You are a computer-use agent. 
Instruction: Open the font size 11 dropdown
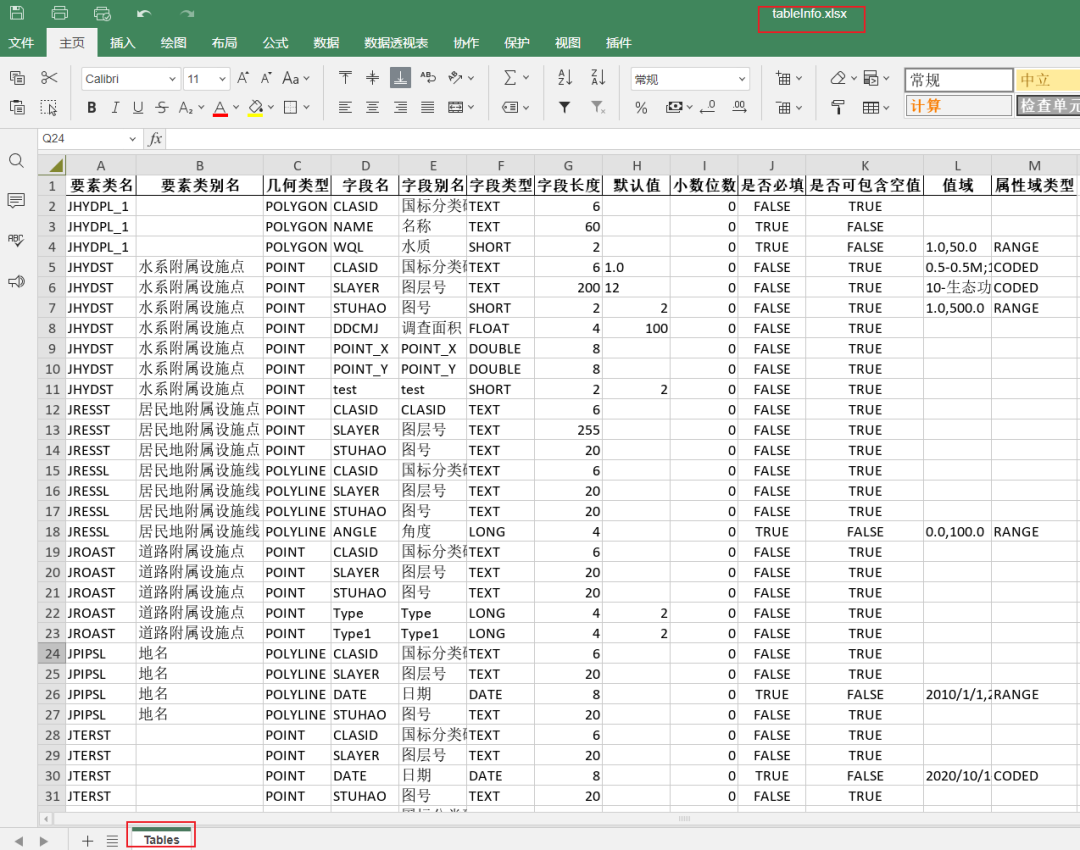pos(222,79)
